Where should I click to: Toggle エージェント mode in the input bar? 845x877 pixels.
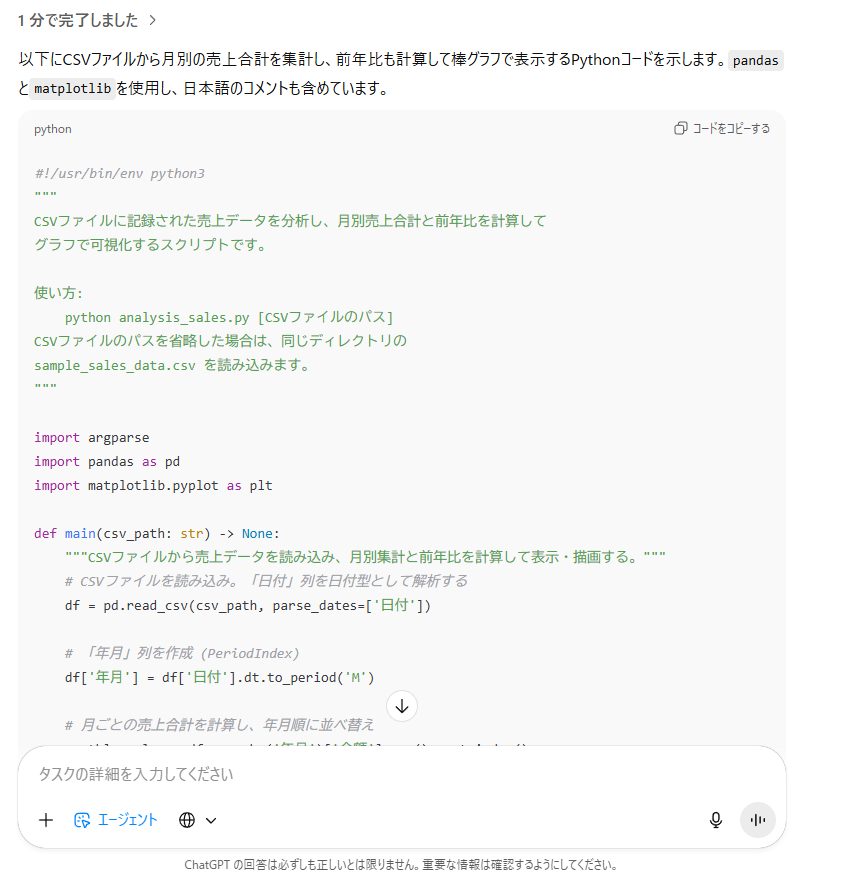click(x=112, y=819)
